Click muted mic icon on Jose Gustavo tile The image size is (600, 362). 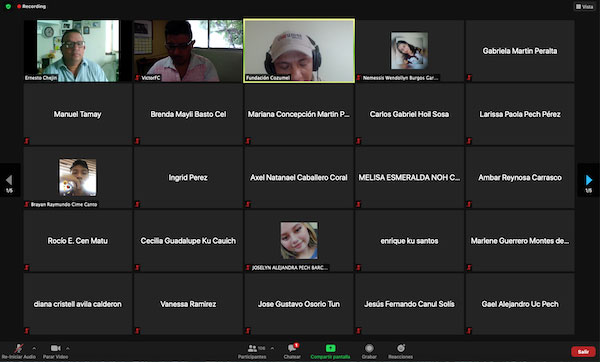pos(248,331)
